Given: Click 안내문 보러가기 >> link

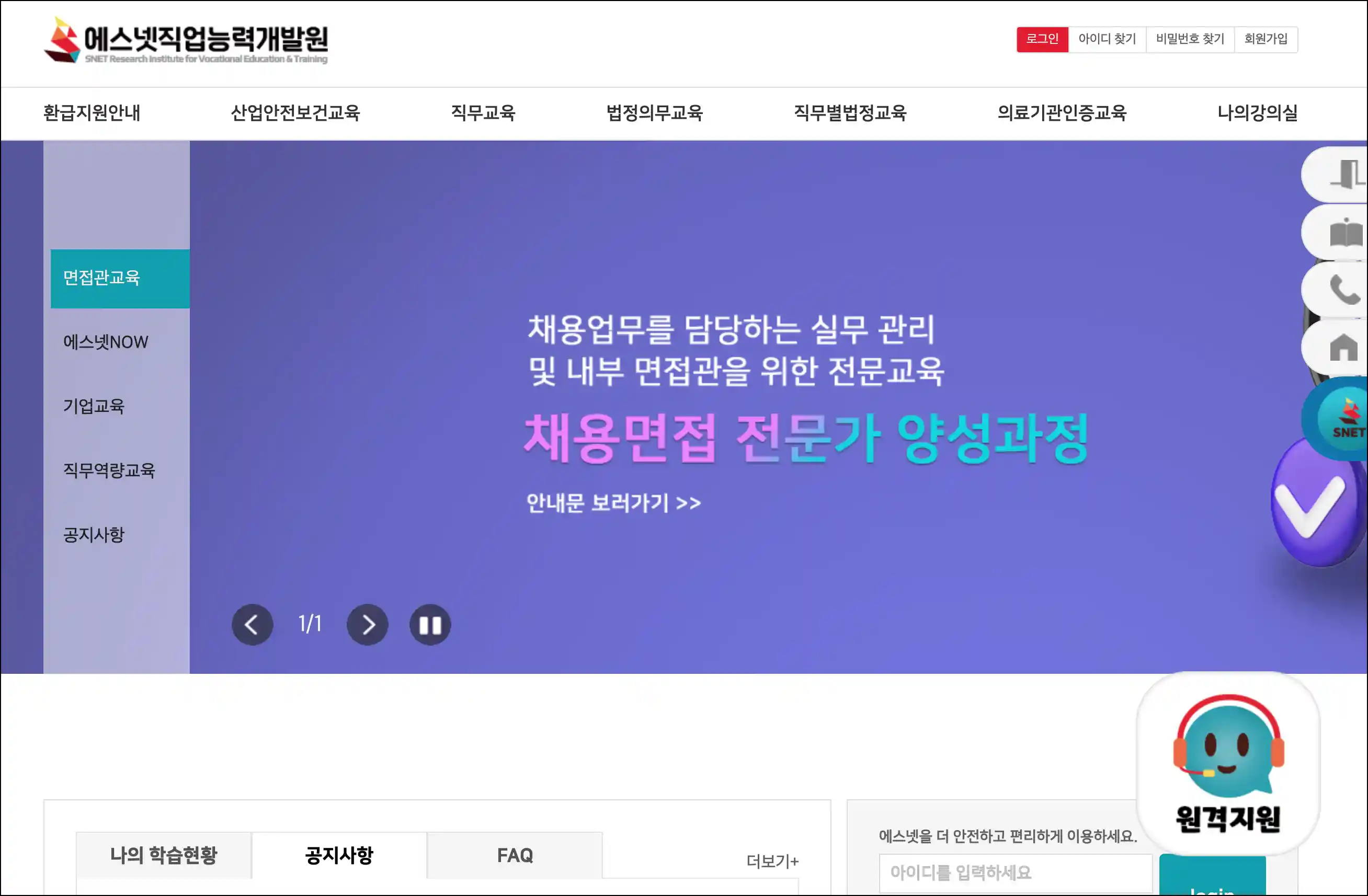Looking at the screenshot, I should tap(613, 503).
